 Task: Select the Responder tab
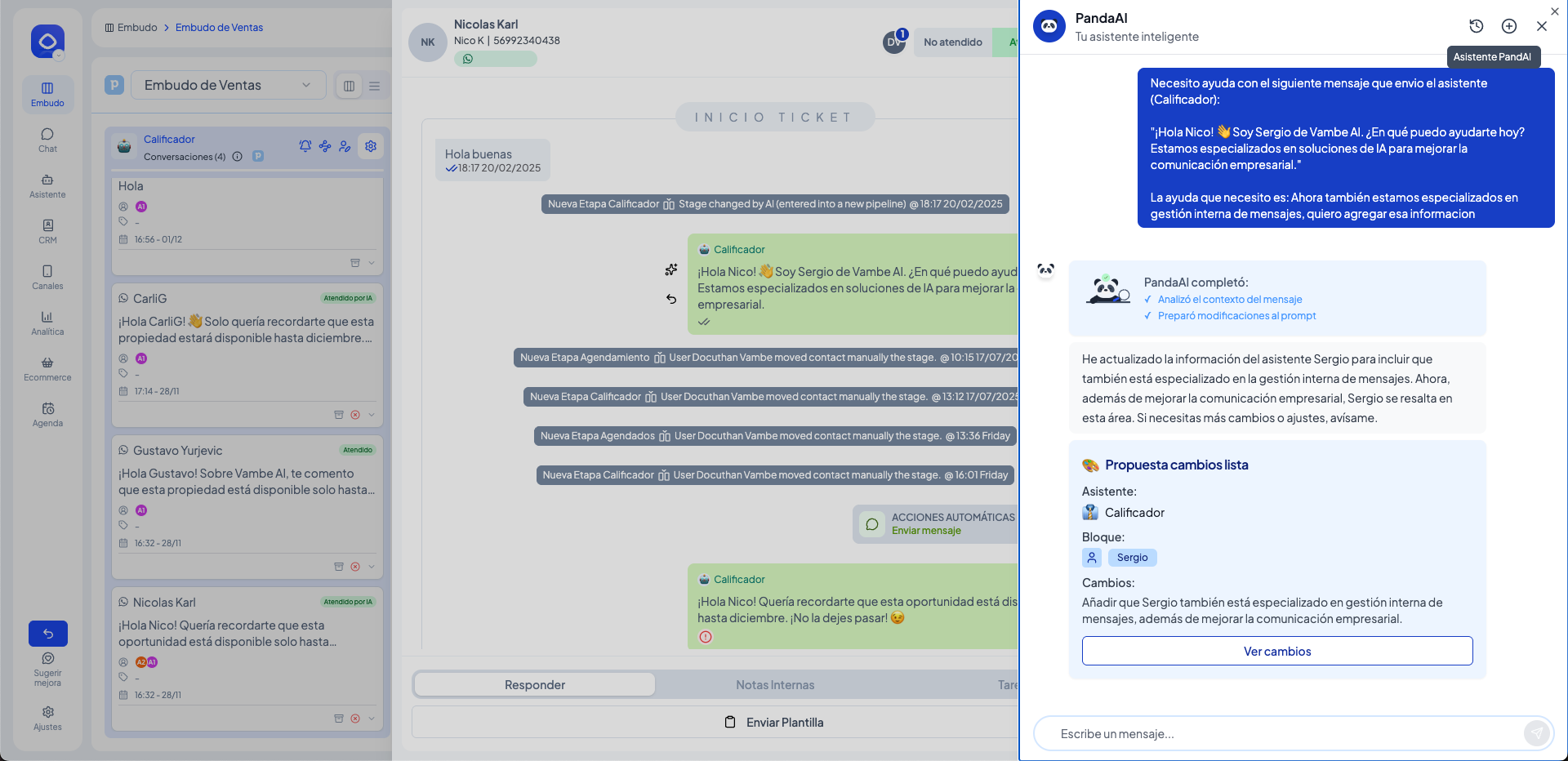coord(534,684)
